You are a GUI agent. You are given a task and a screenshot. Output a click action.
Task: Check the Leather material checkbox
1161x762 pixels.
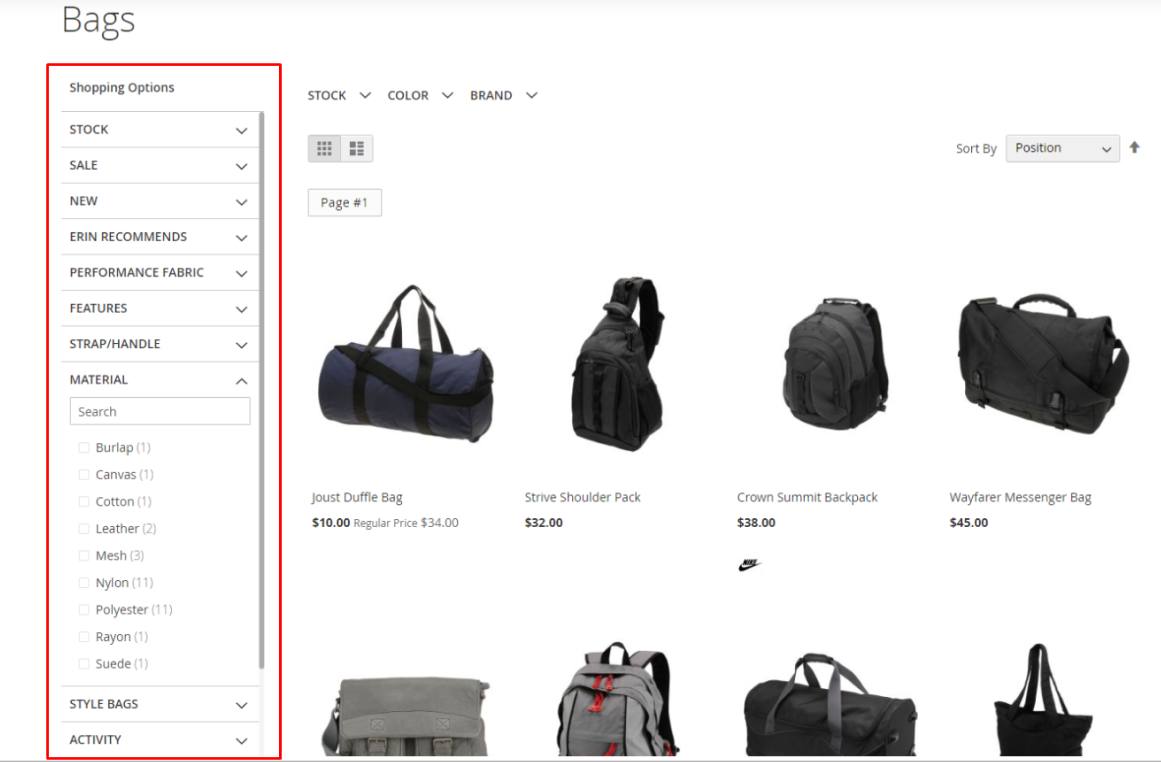(84, 529)
